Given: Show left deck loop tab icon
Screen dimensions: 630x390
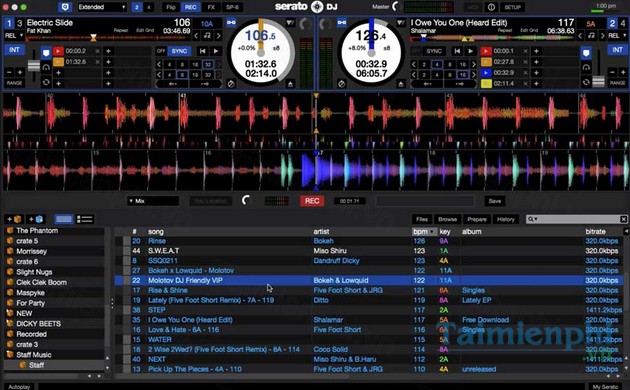Looking at the screenshot, I should pyautogui.click(x=46, y=82).
